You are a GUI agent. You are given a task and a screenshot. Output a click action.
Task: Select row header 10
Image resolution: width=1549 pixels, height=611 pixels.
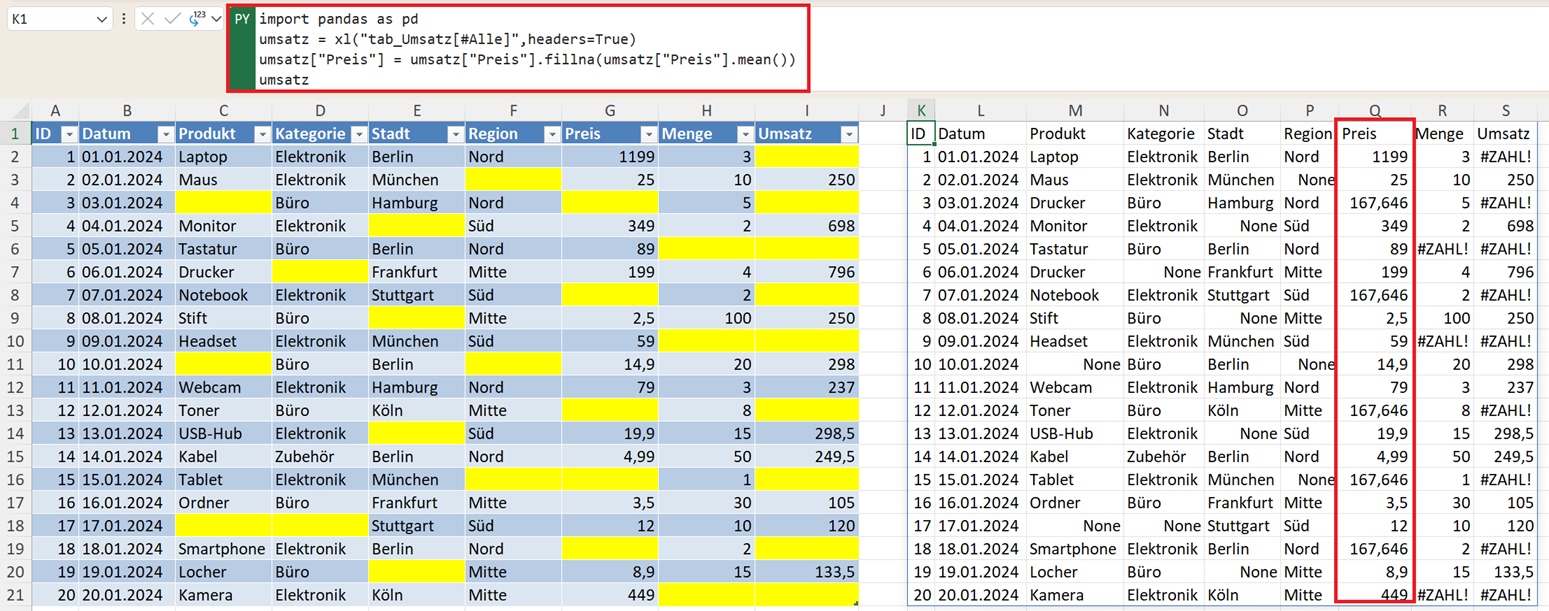[x=15, y=341]
